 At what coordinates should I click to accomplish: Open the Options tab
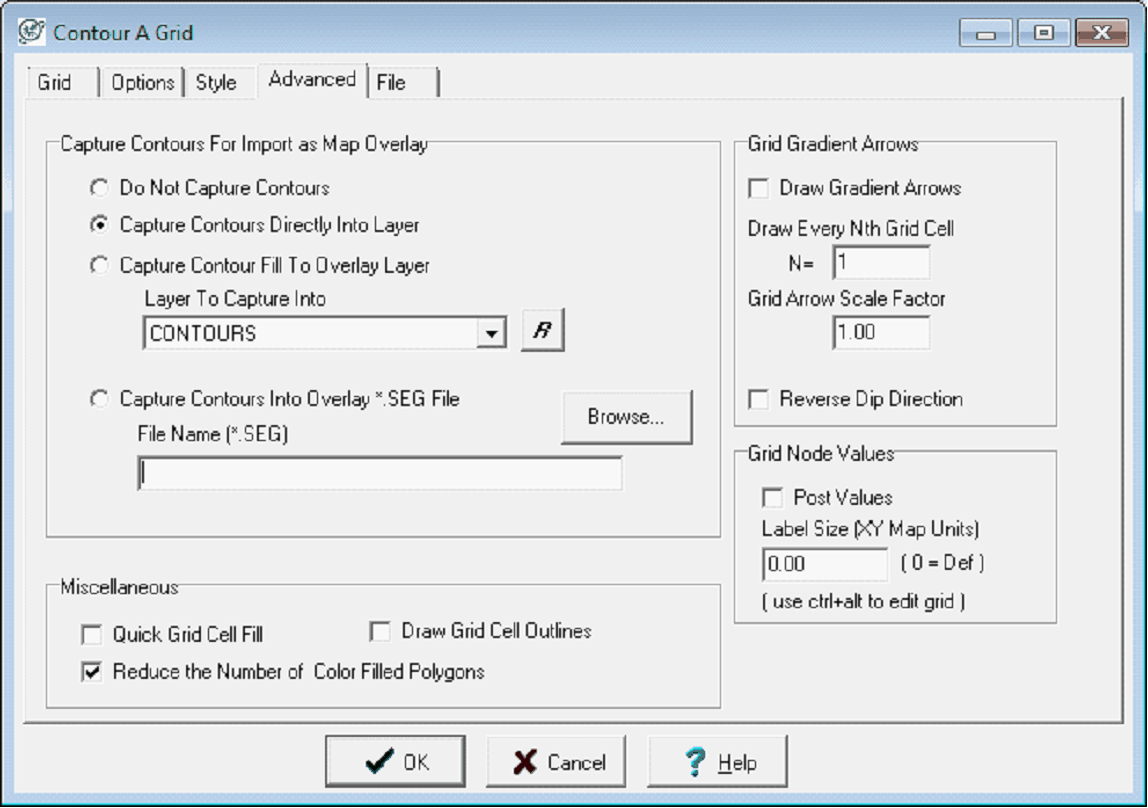coord(142,83)
